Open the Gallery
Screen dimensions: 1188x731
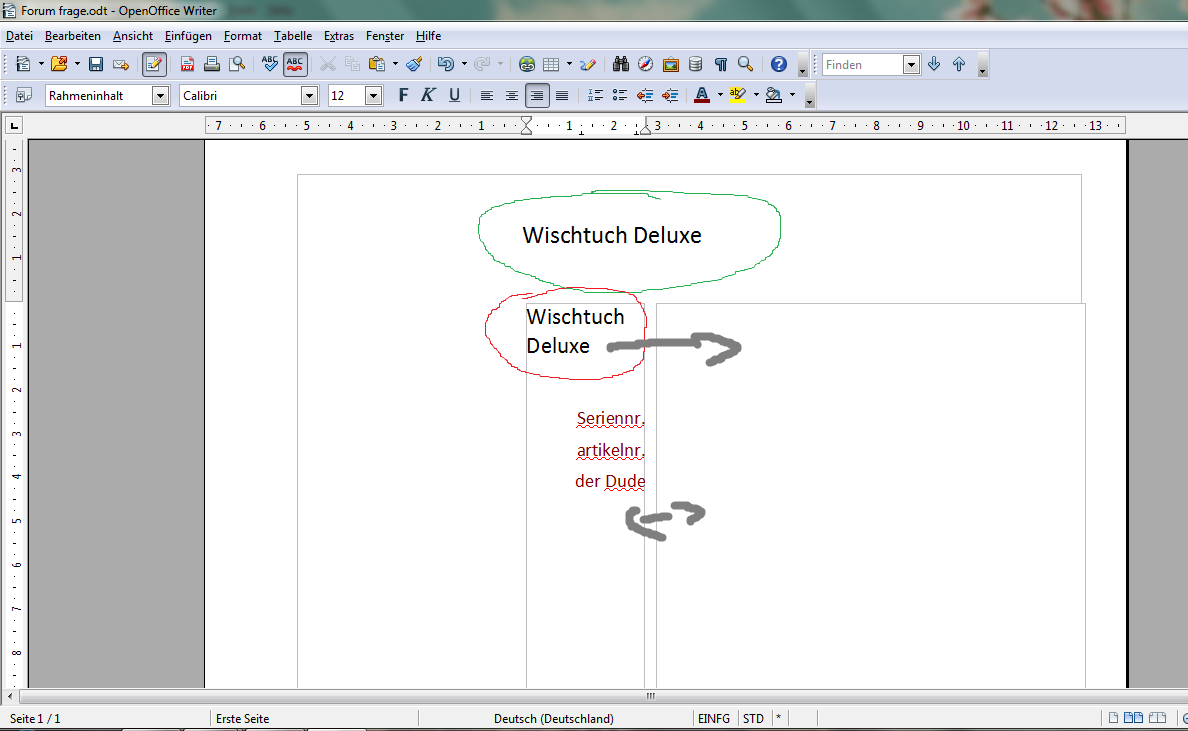(x=671, y=64)
